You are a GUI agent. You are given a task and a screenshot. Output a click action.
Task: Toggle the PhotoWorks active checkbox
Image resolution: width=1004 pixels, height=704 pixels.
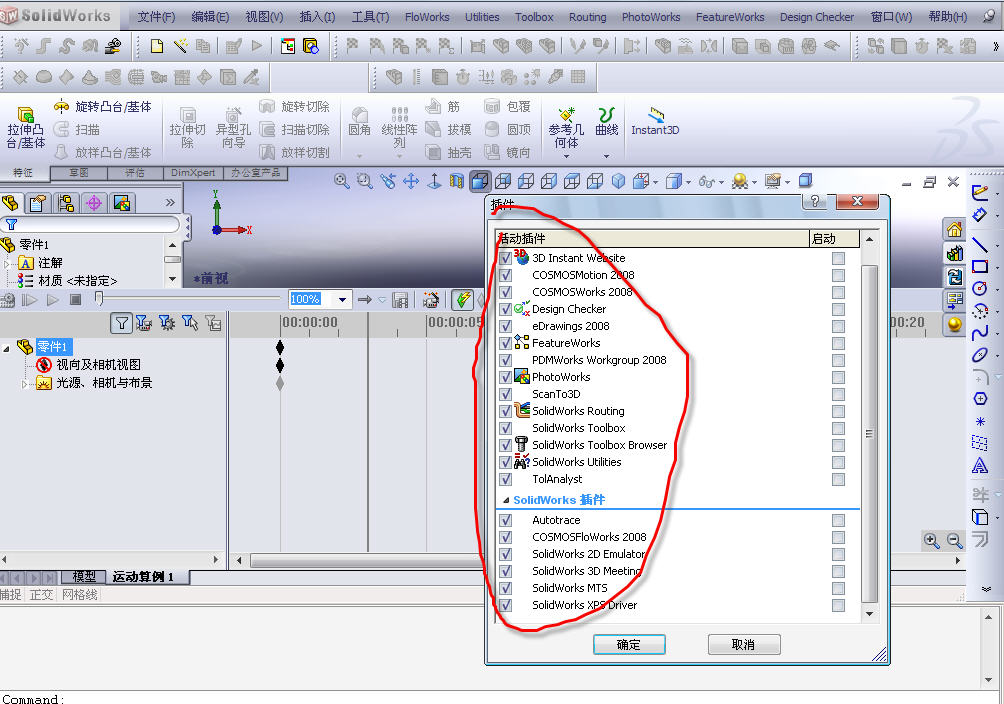506,377
